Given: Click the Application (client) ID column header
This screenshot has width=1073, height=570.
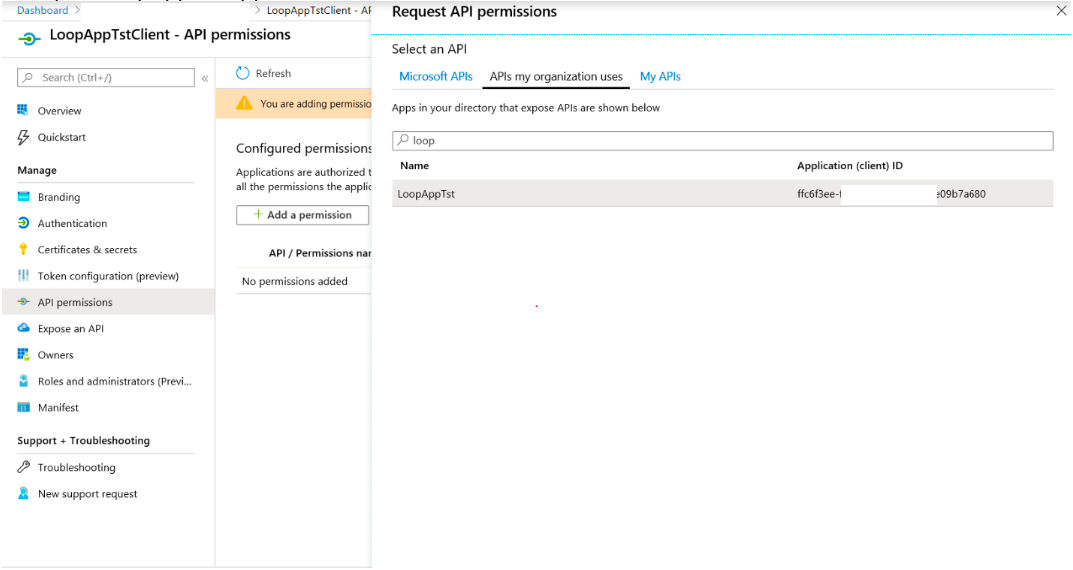Looking at the screenshot, I should (850, 166).
